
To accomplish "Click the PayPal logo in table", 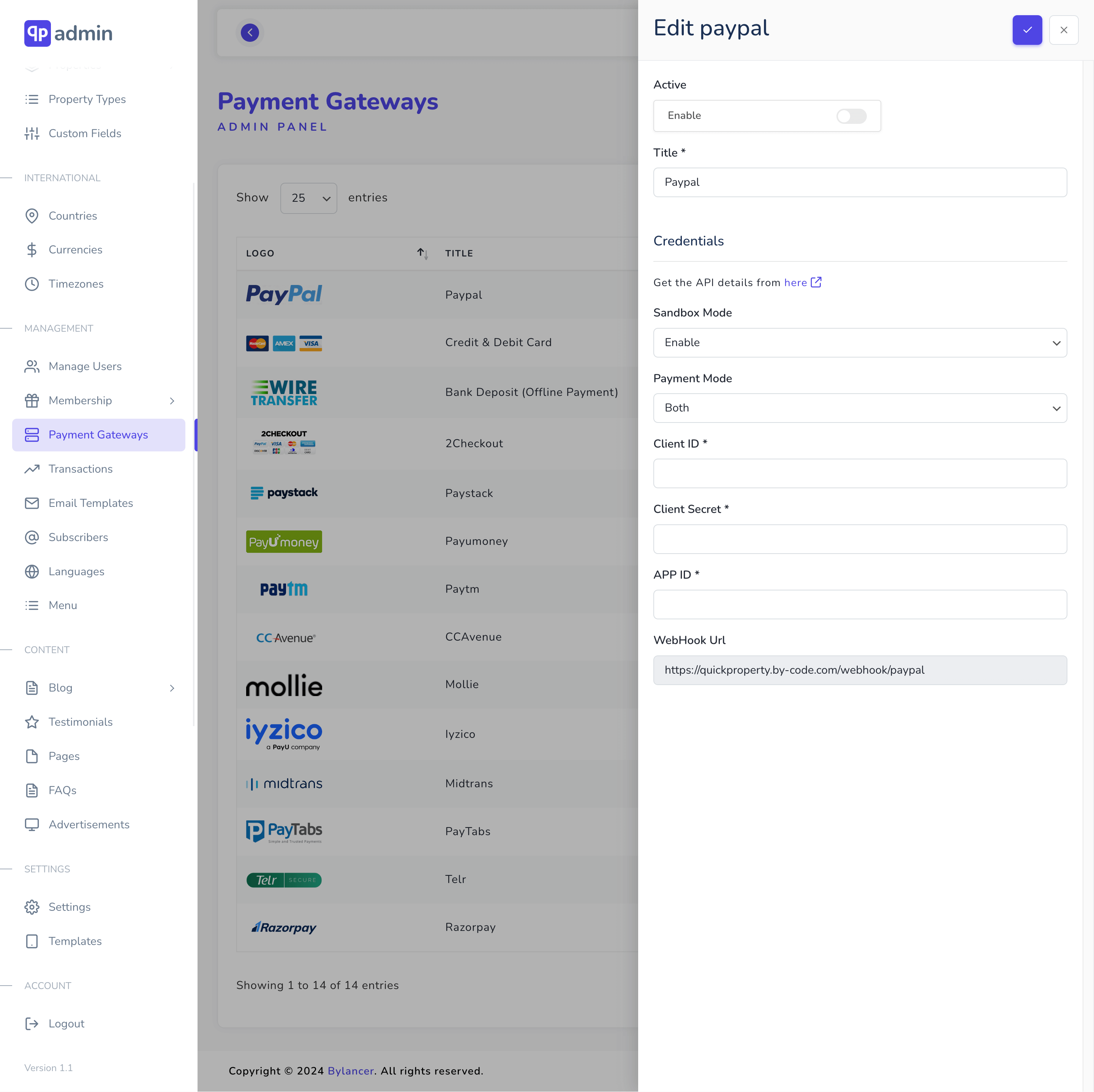I will pos(284,294).
